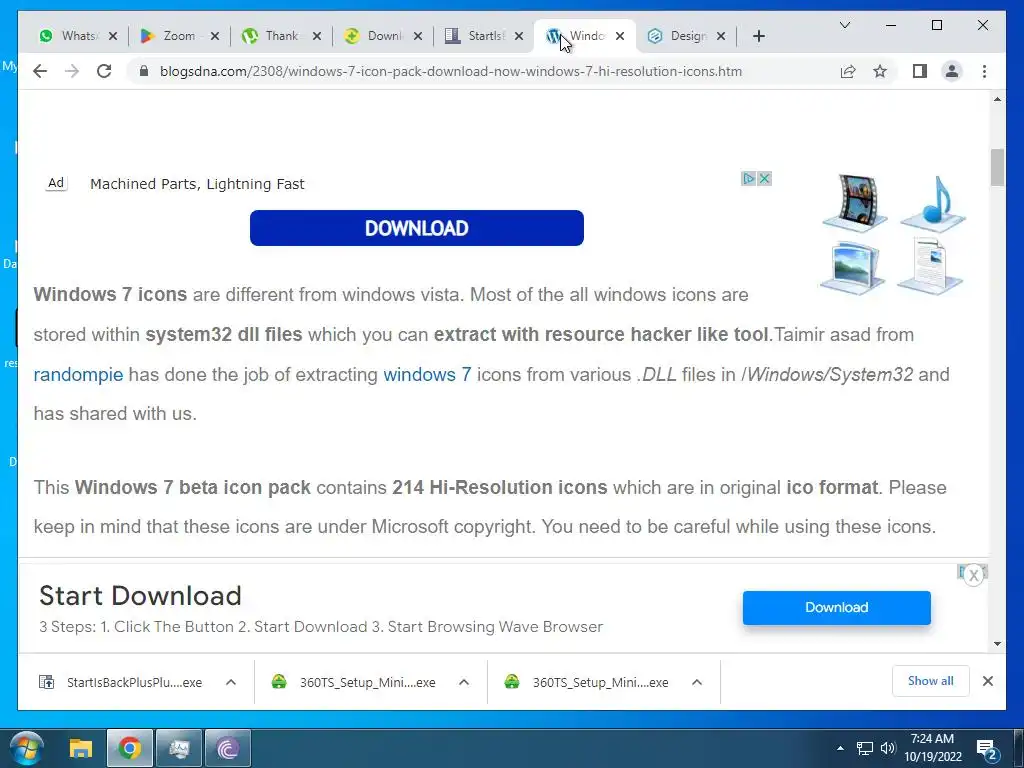Click the Machined Parts, Lightning Fast ad text
The image size is (1024, 768).
pyautogui.click(x=197, y=184)
